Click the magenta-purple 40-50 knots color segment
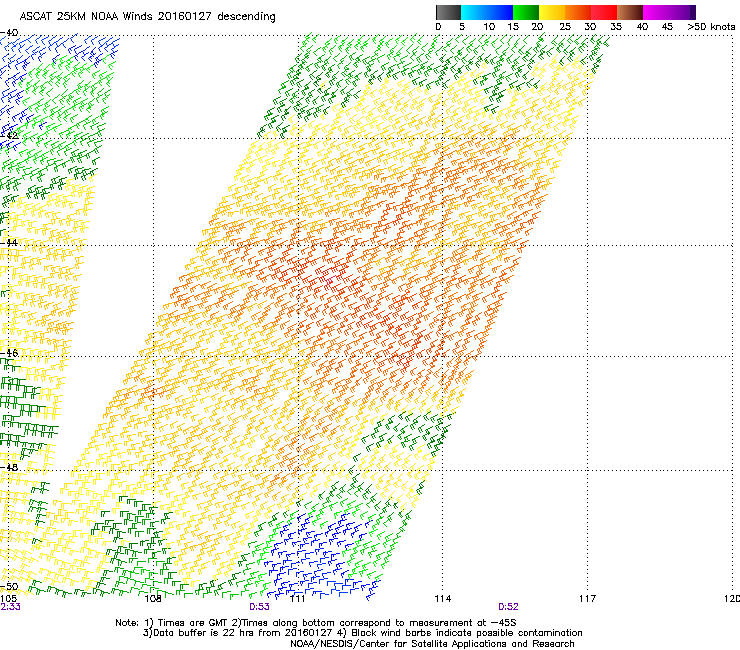This screenshot has width=740, height=650. pos(669,12)
